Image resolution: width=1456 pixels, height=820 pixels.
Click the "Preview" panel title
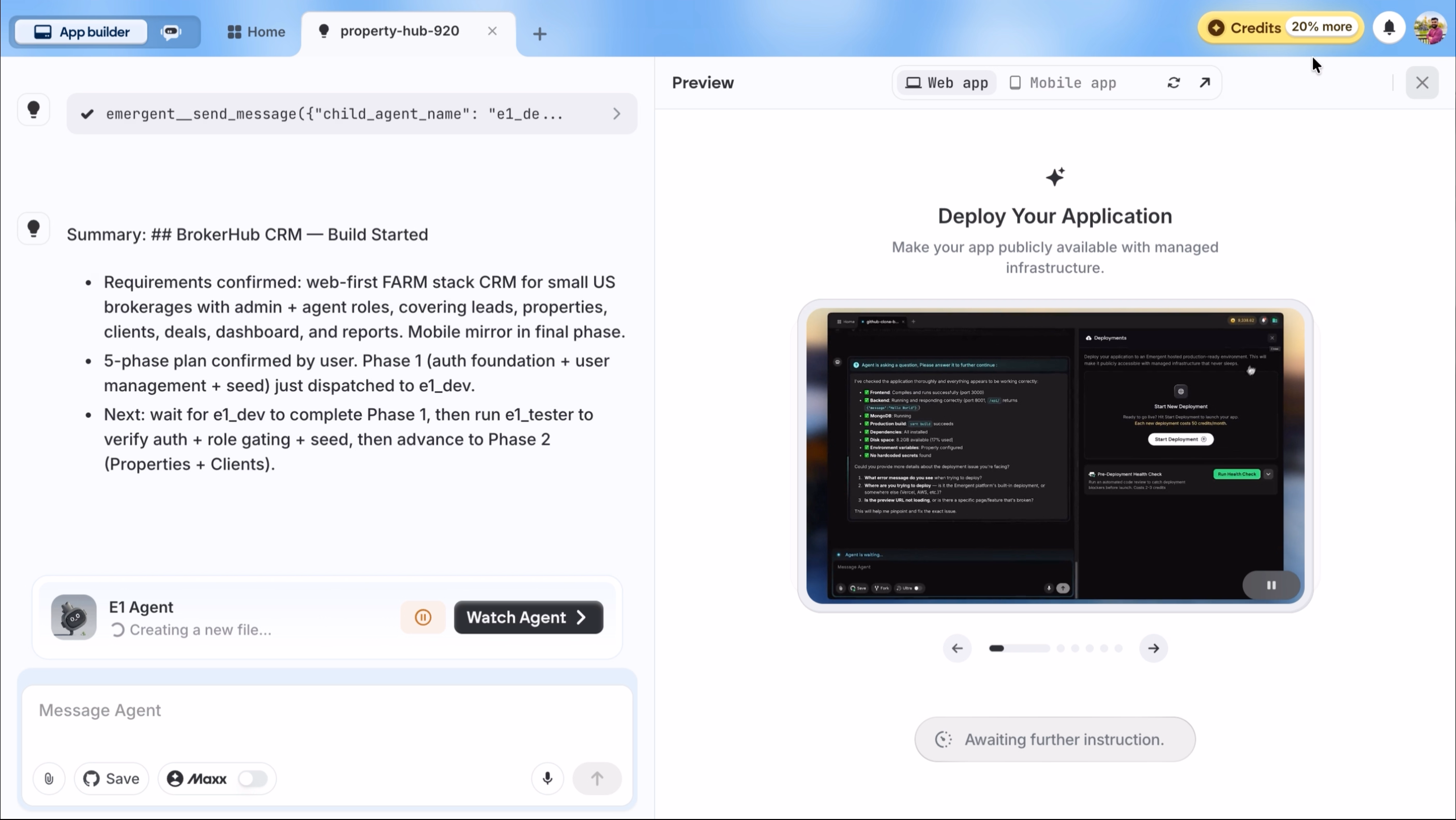(703, 83)
